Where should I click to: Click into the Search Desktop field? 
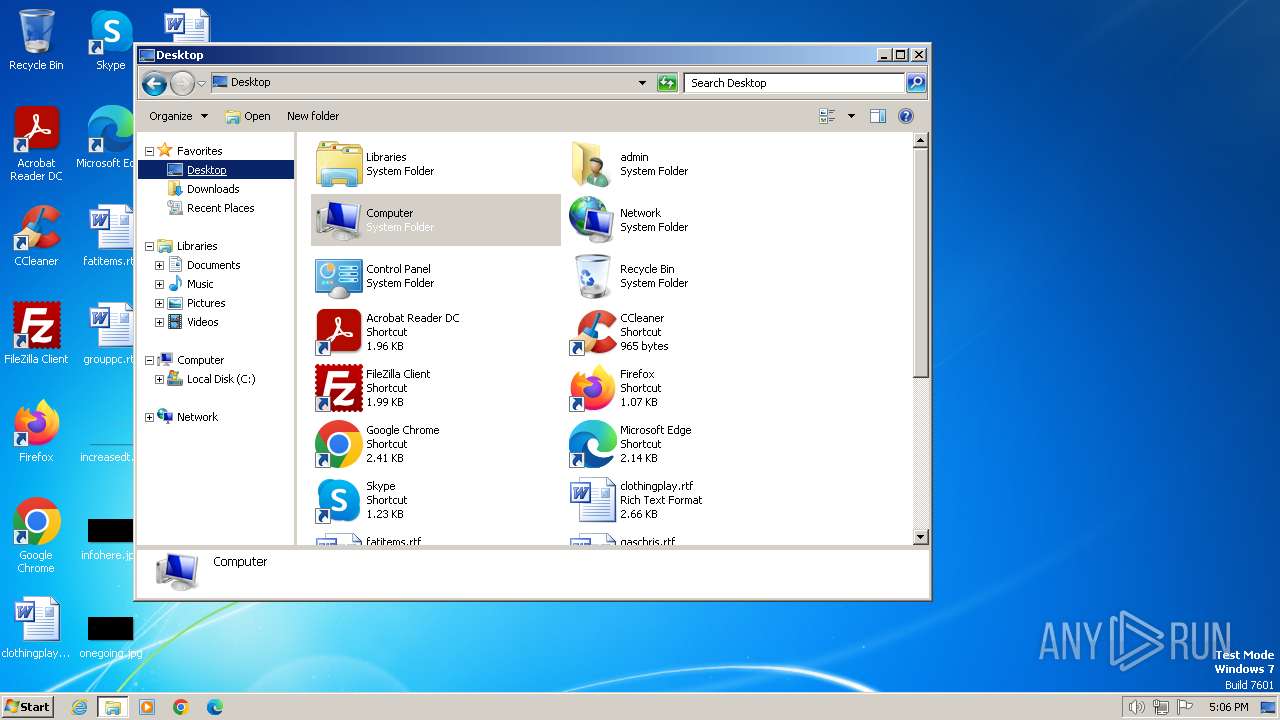point(795,83)
